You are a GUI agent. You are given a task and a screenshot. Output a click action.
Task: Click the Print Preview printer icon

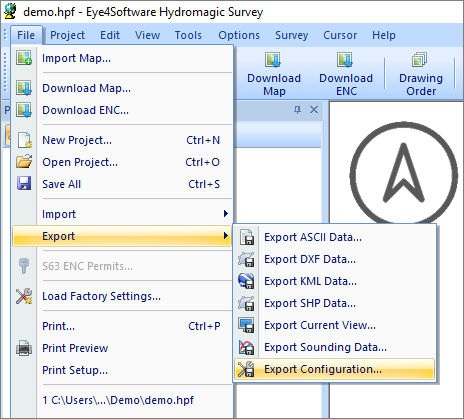24,348
